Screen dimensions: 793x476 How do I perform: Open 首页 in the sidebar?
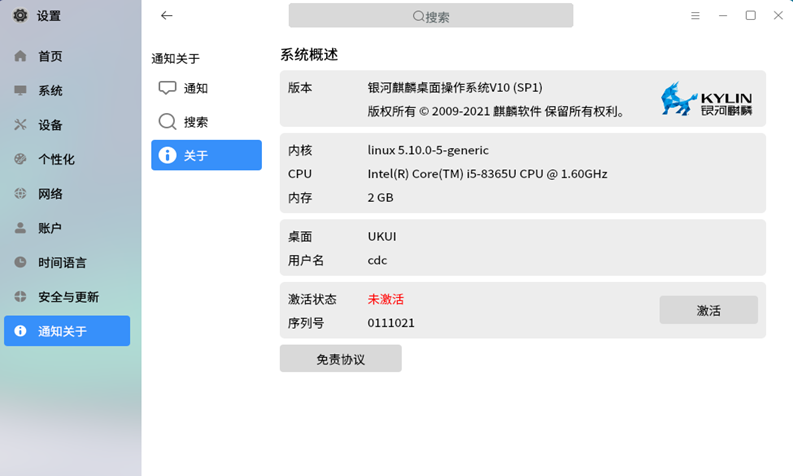click(67, 56)
